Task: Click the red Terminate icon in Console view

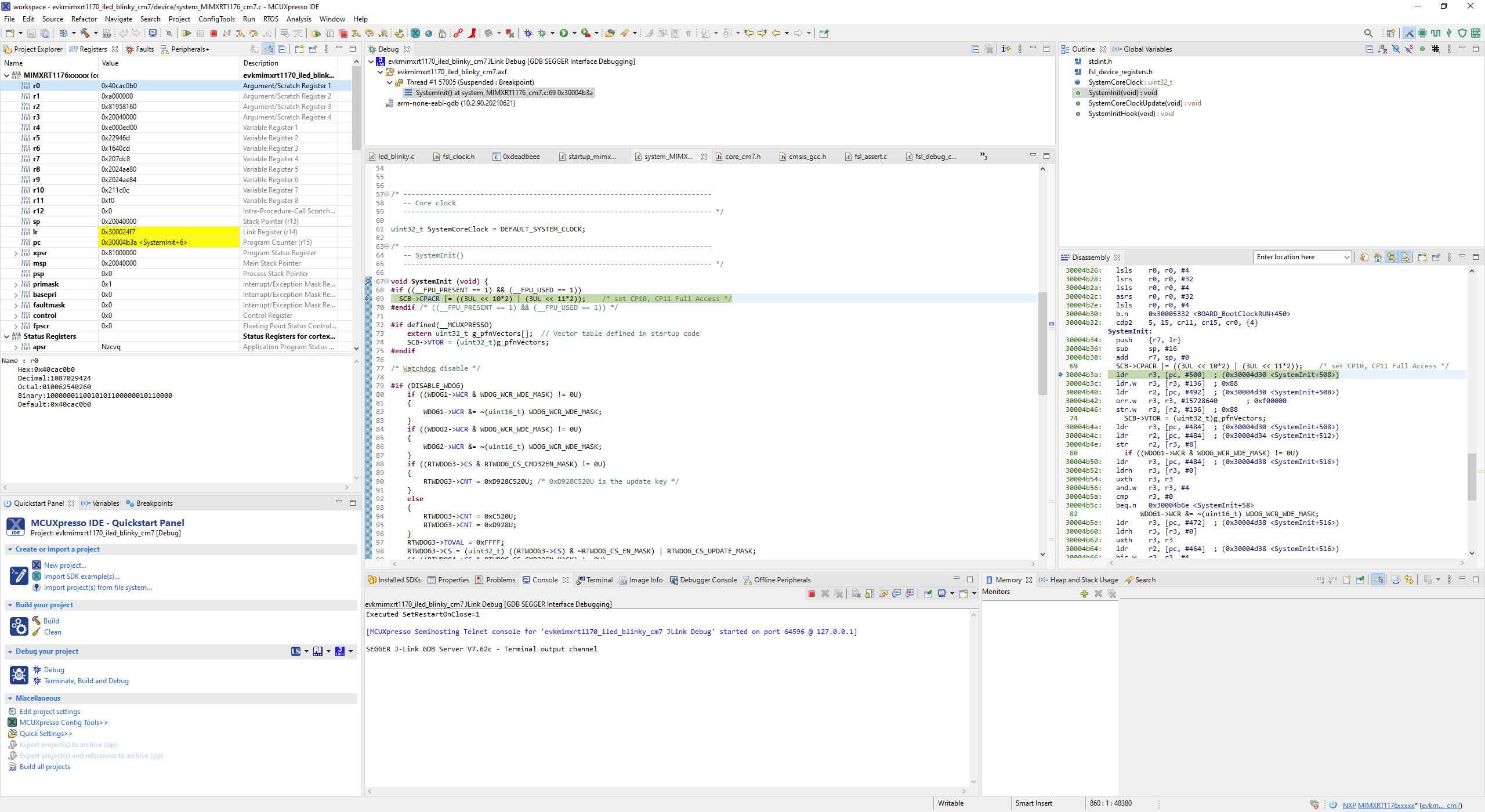Action: [x=812, y=593]
